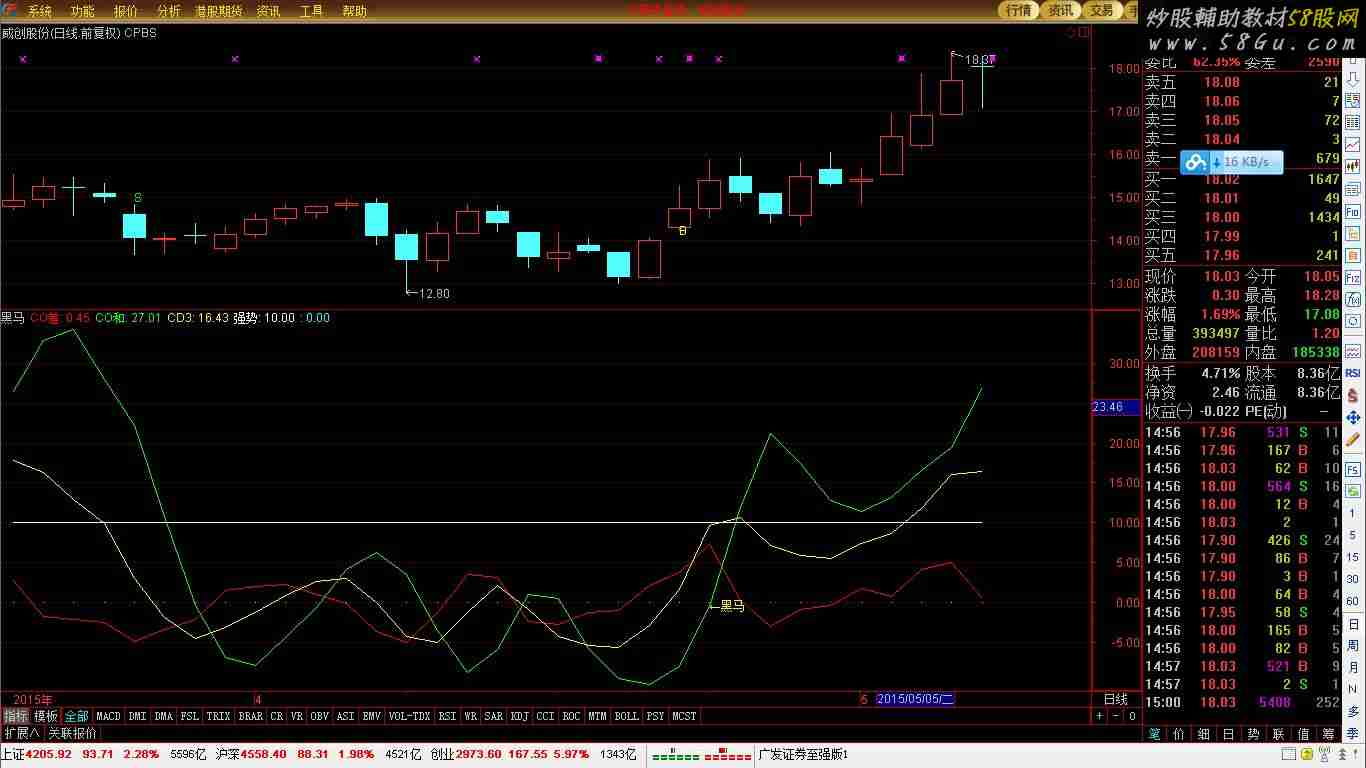Select the TRIX indicator tab
The width and height of the screenshot is (1366, 768).
point(219,716)
